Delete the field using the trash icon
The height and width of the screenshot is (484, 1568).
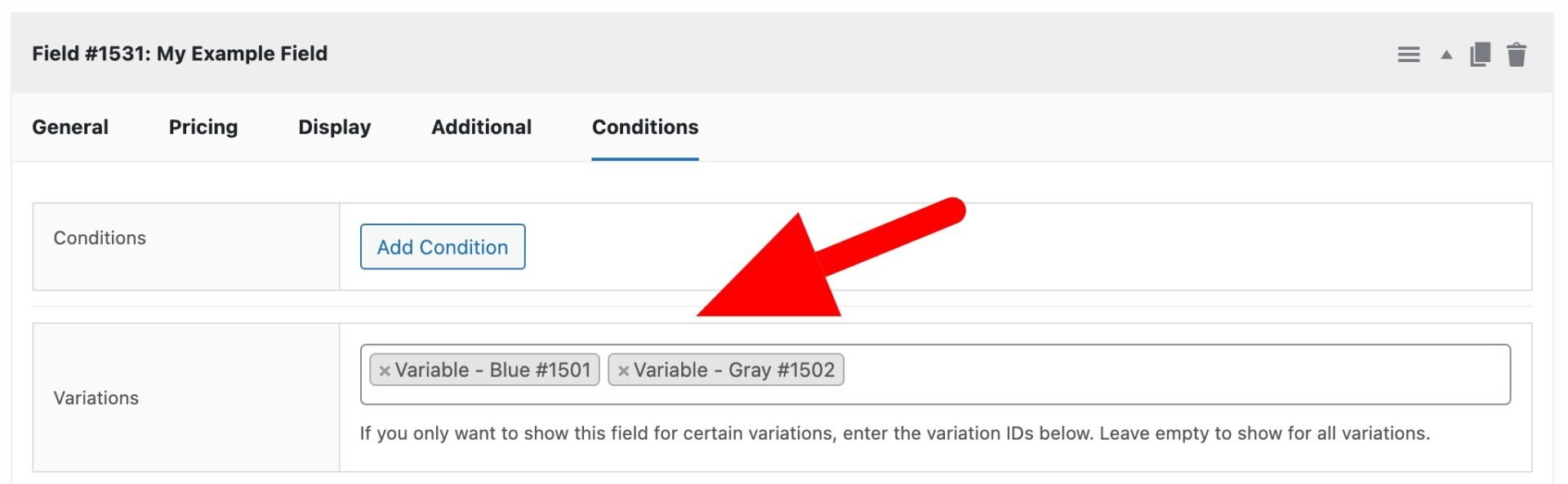(x=1517, y=54)
